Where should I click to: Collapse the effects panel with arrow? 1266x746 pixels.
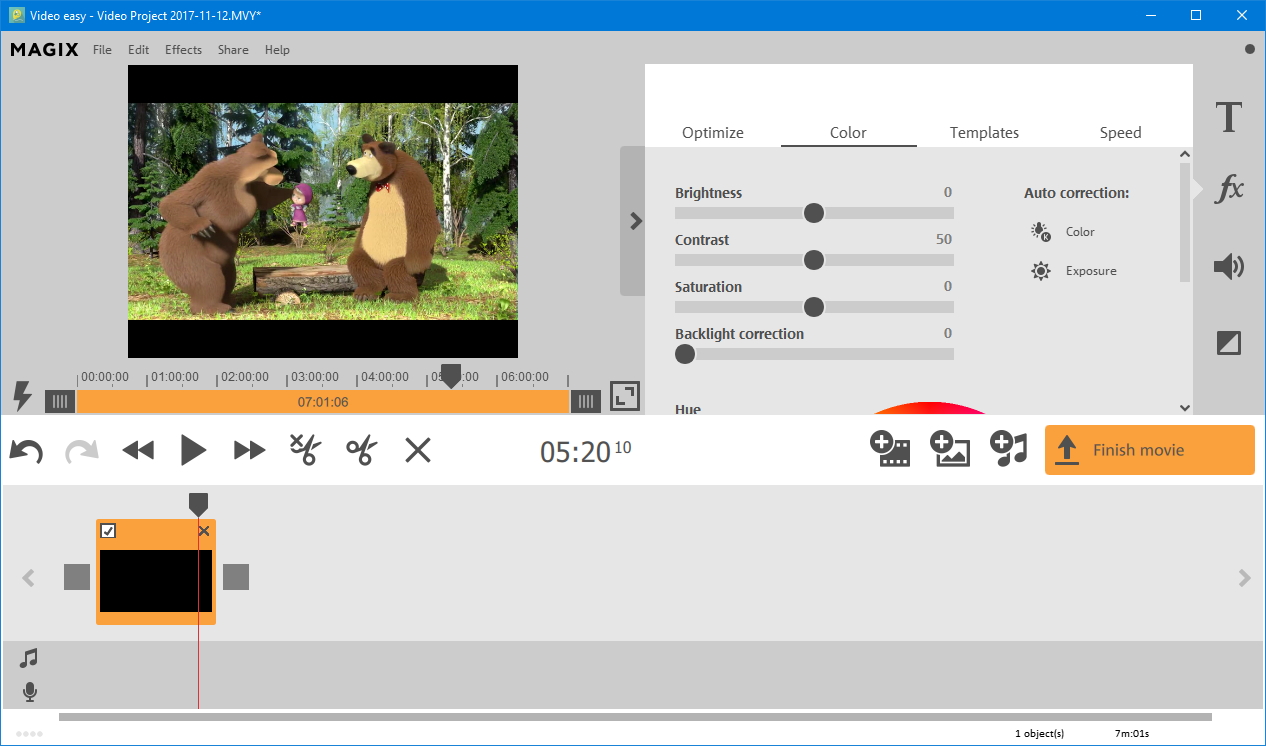point(634,221)
